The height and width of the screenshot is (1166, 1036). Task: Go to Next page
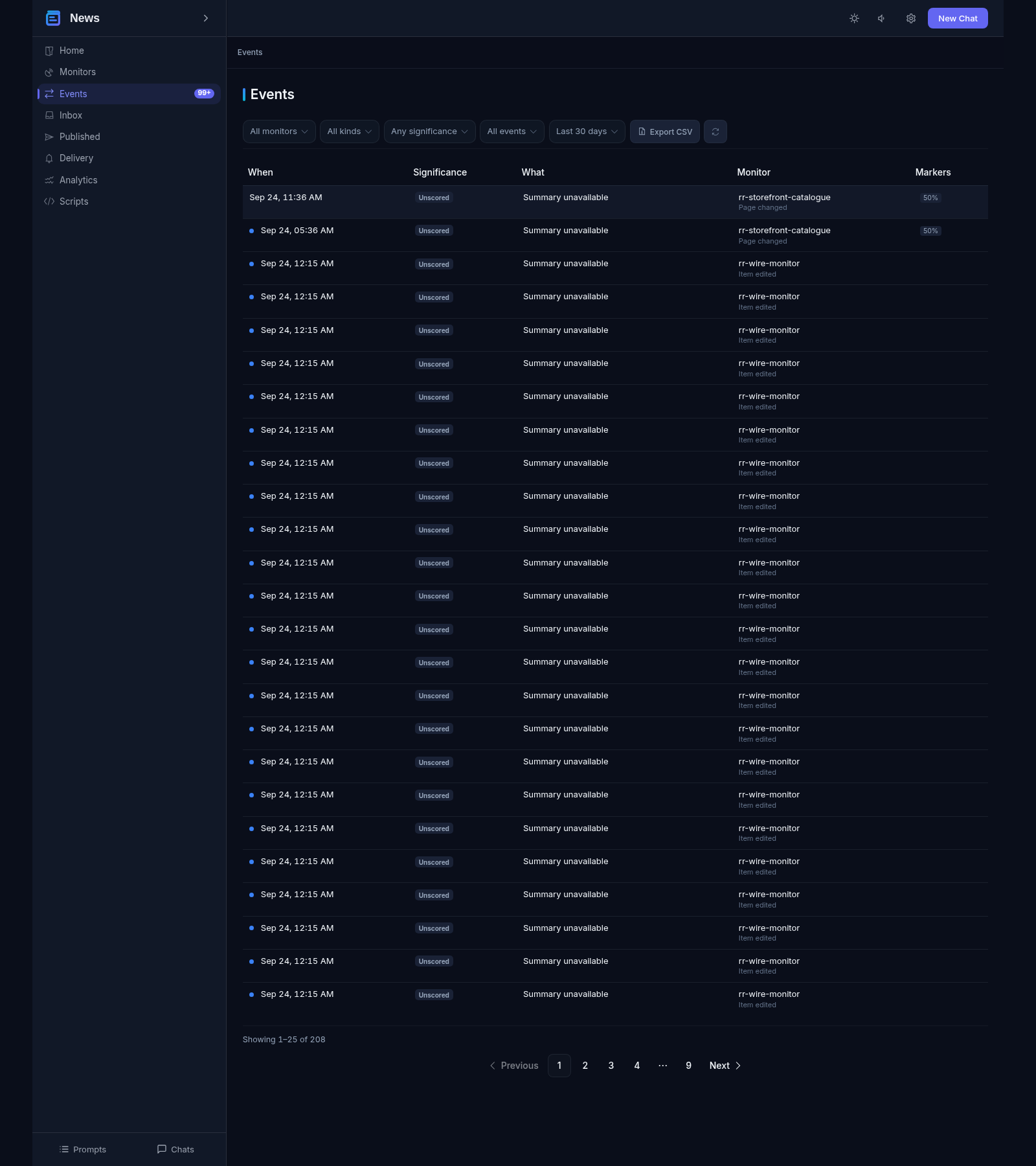coord(725,1066)
